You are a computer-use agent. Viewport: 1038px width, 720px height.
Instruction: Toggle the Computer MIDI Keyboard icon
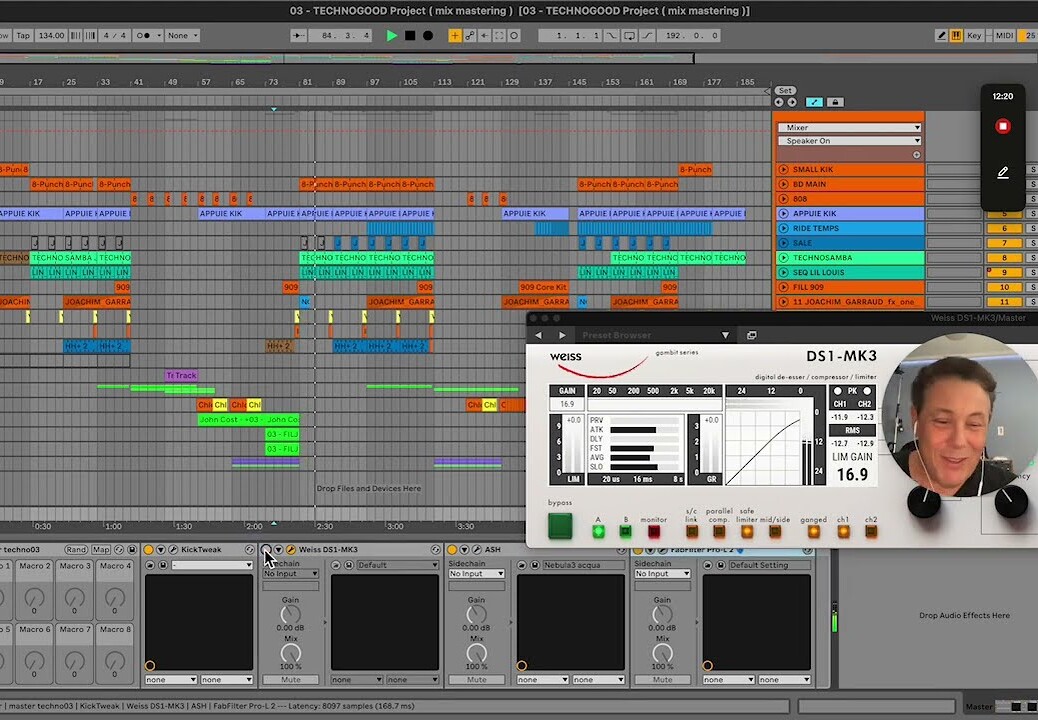click(x=956, y=36)
